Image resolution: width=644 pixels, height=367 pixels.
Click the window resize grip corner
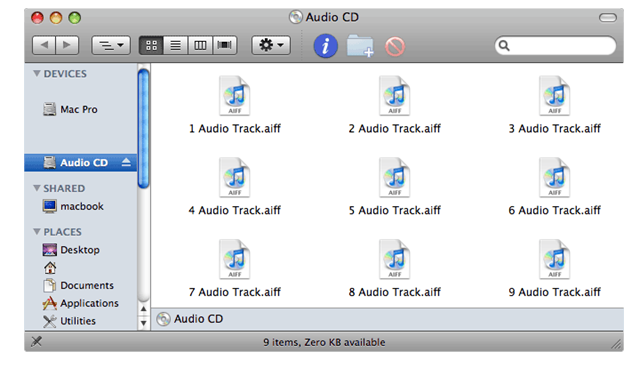[x=616, y=344]
